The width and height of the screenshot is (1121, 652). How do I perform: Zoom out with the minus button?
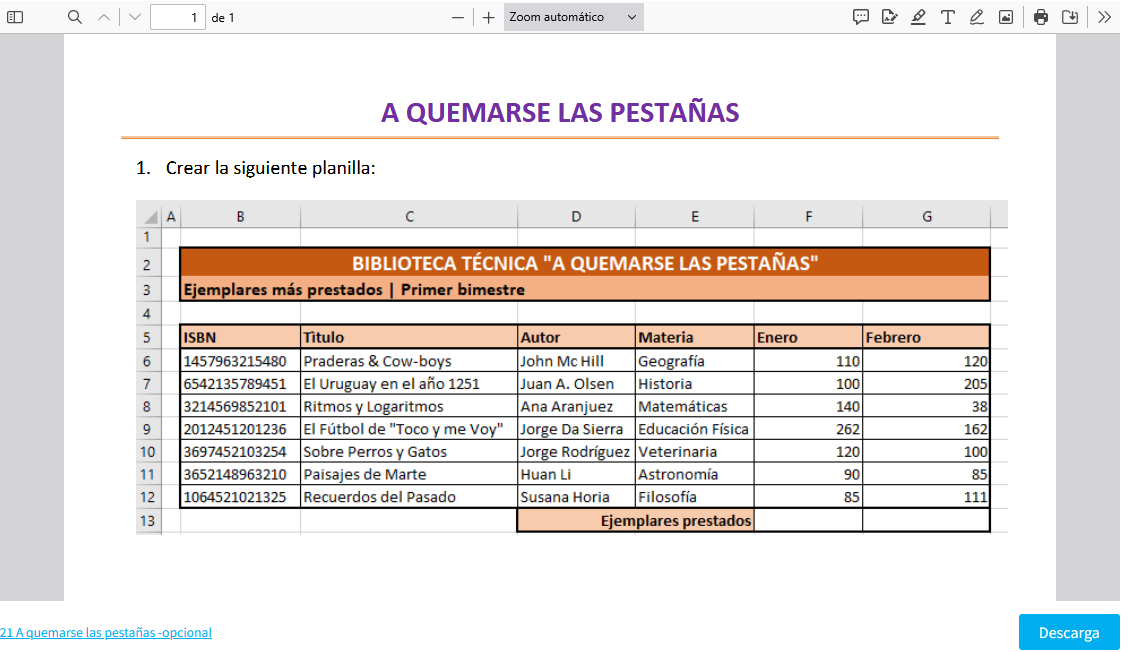(x=458, y=17)
